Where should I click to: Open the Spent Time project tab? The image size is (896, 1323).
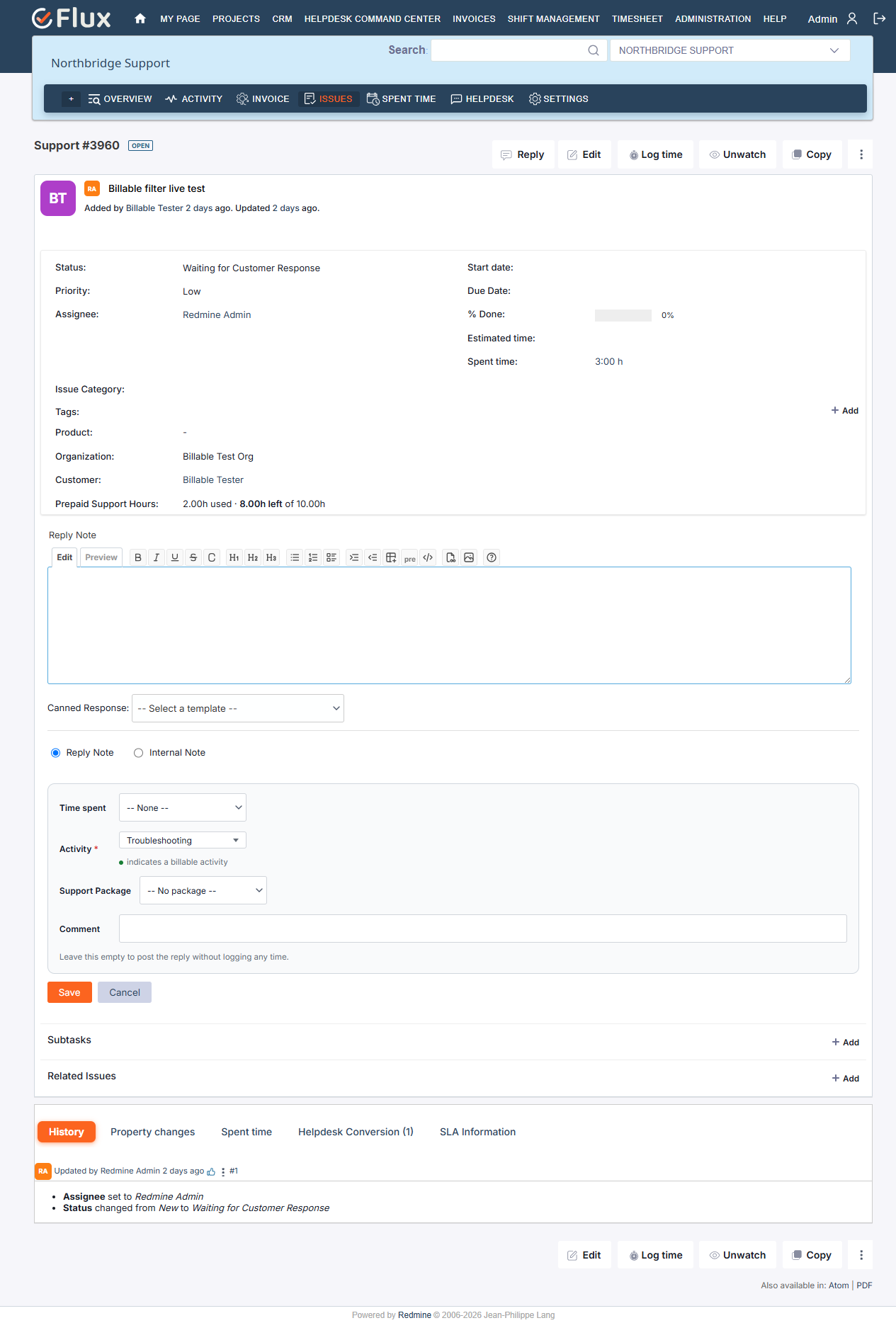tap(401, 99)
